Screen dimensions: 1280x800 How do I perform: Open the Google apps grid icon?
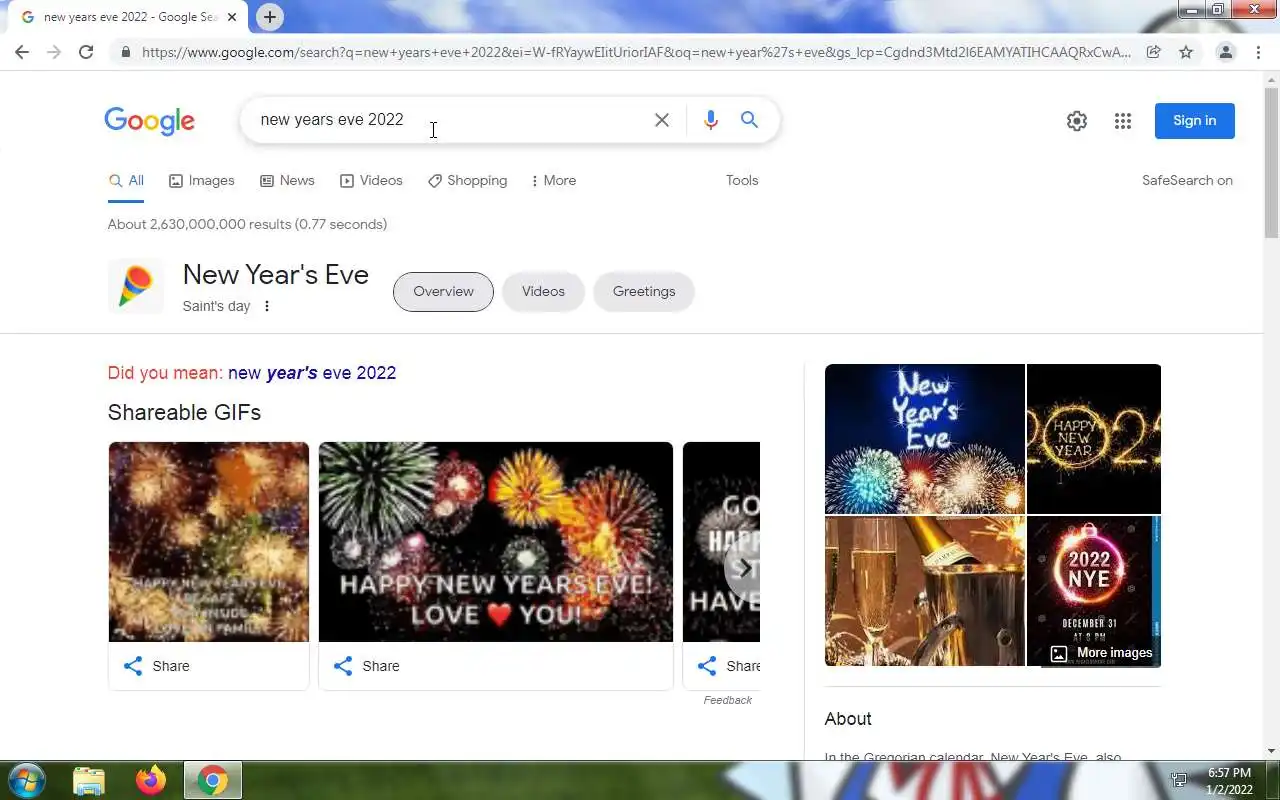(x=1123, y=121)
